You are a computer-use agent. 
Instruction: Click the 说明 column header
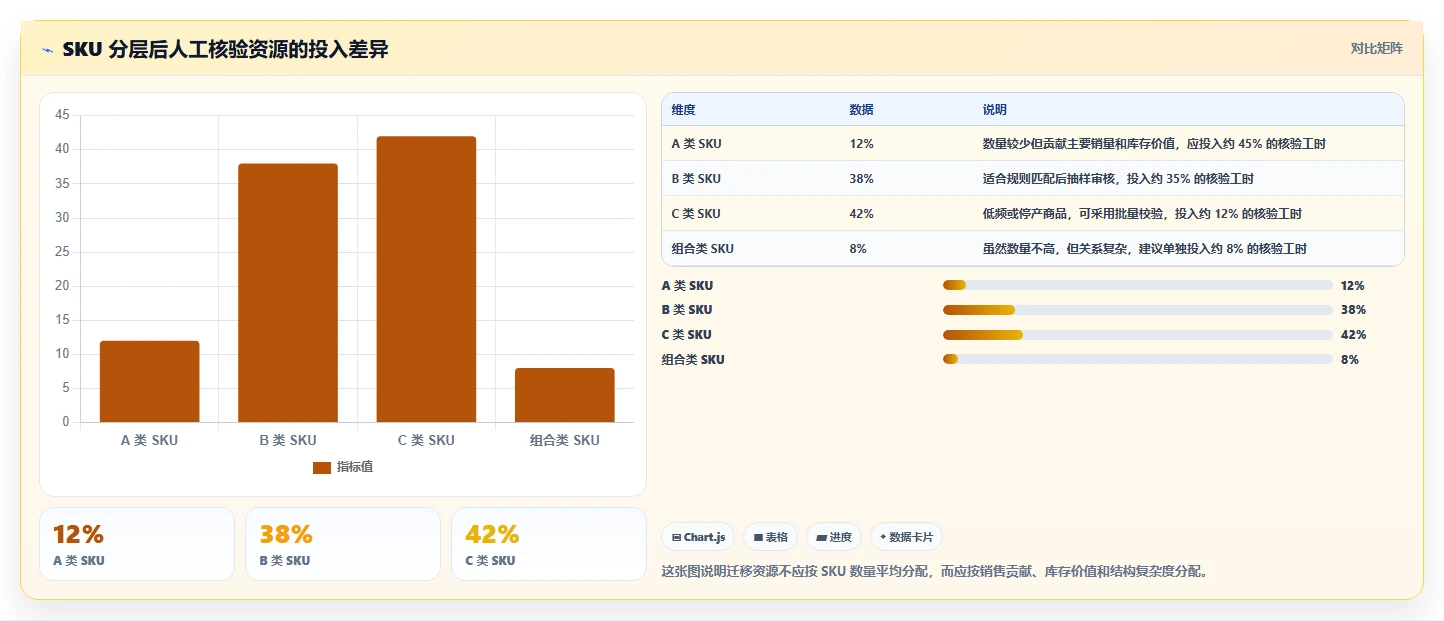point(995,109)
